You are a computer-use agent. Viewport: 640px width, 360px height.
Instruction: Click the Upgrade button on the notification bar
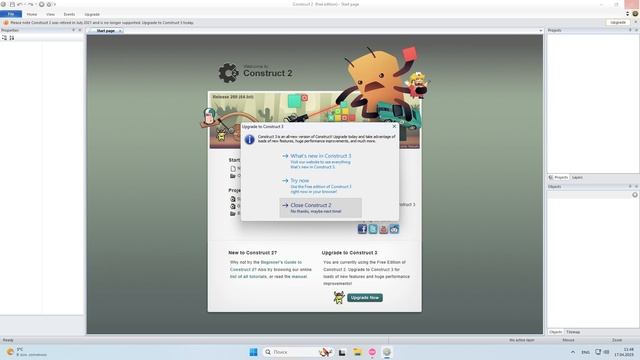tap(618, 22)
